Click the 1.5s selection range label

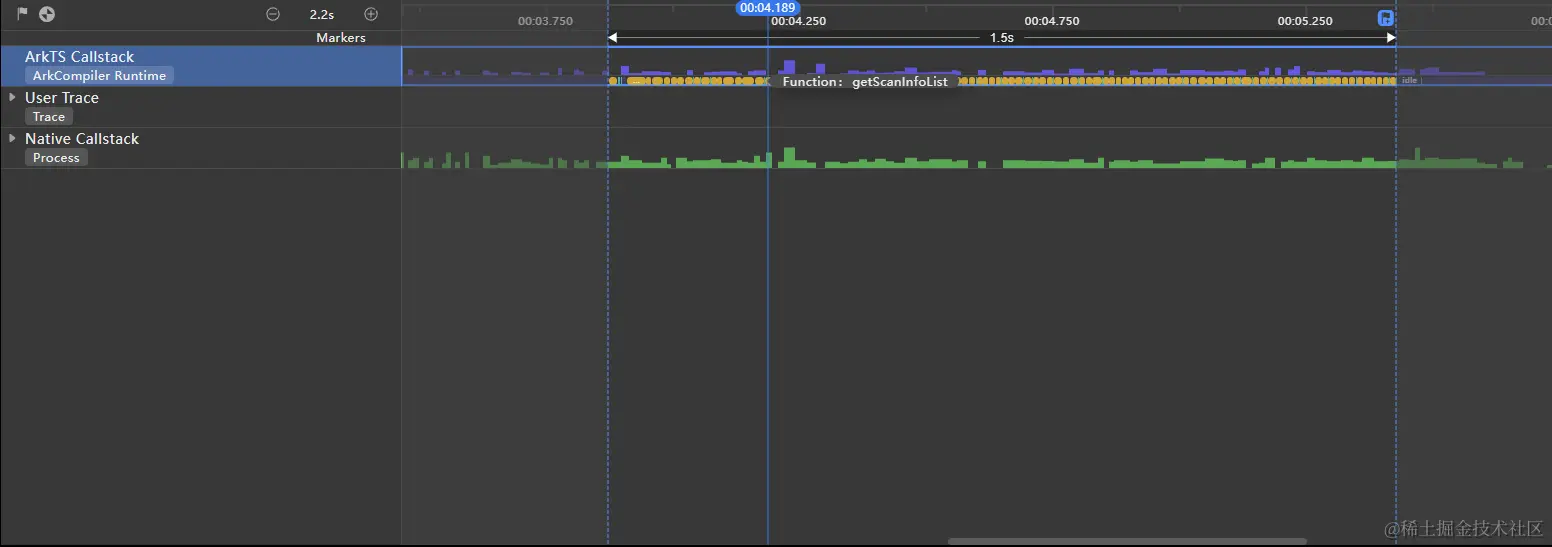pos(1001,38)
